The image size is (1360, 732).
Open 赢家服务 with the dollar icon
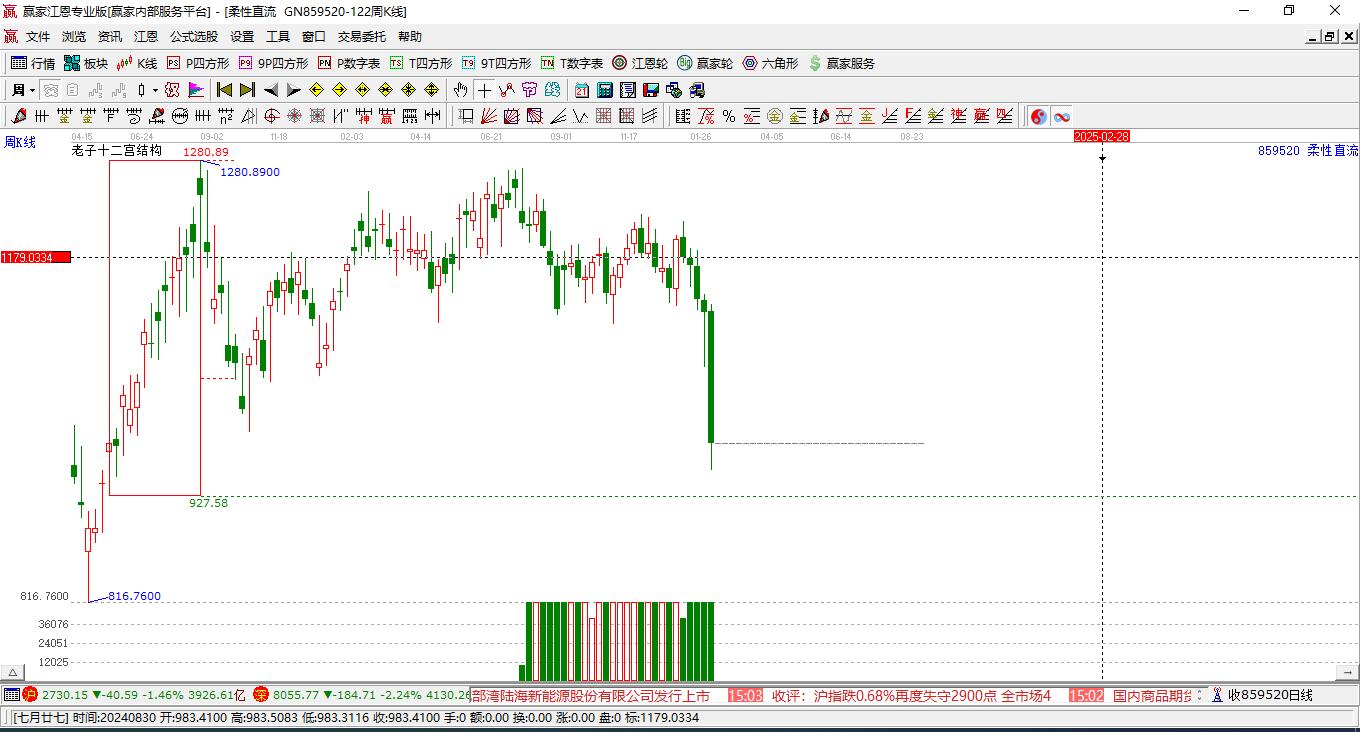click(x=841, y=63)
